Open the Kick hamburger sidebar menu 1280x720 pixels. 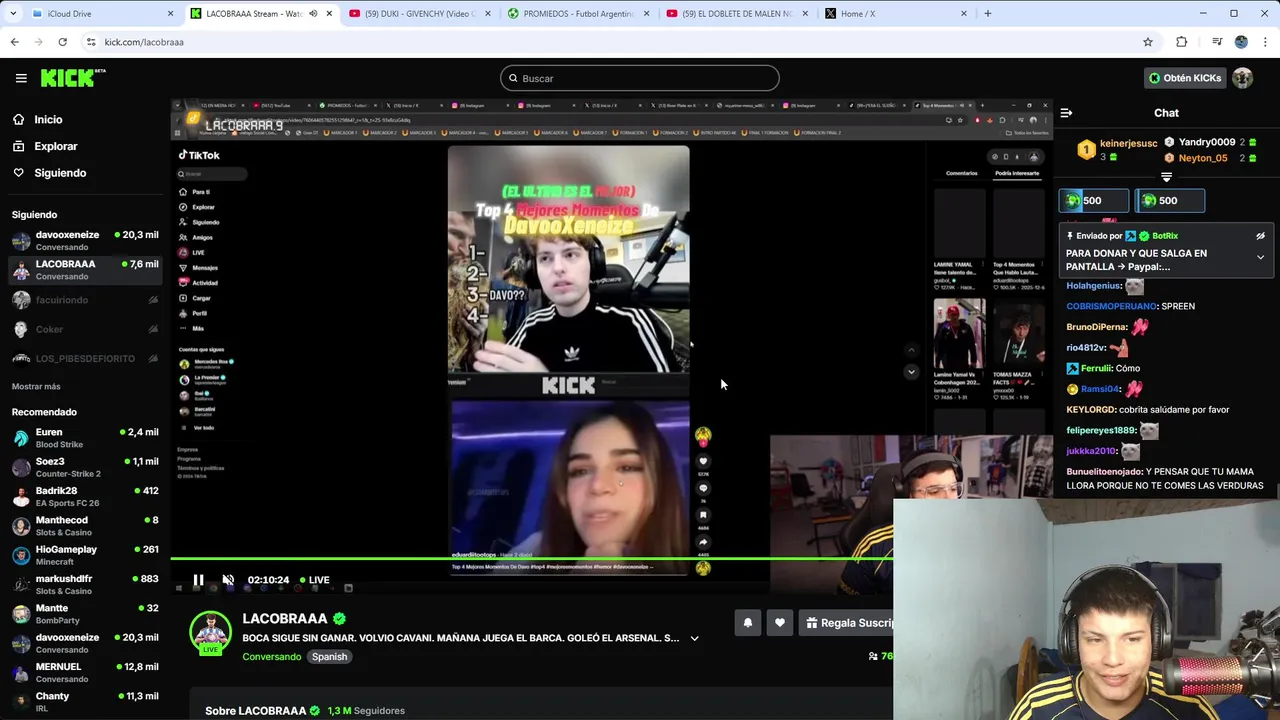click(21, 78)
